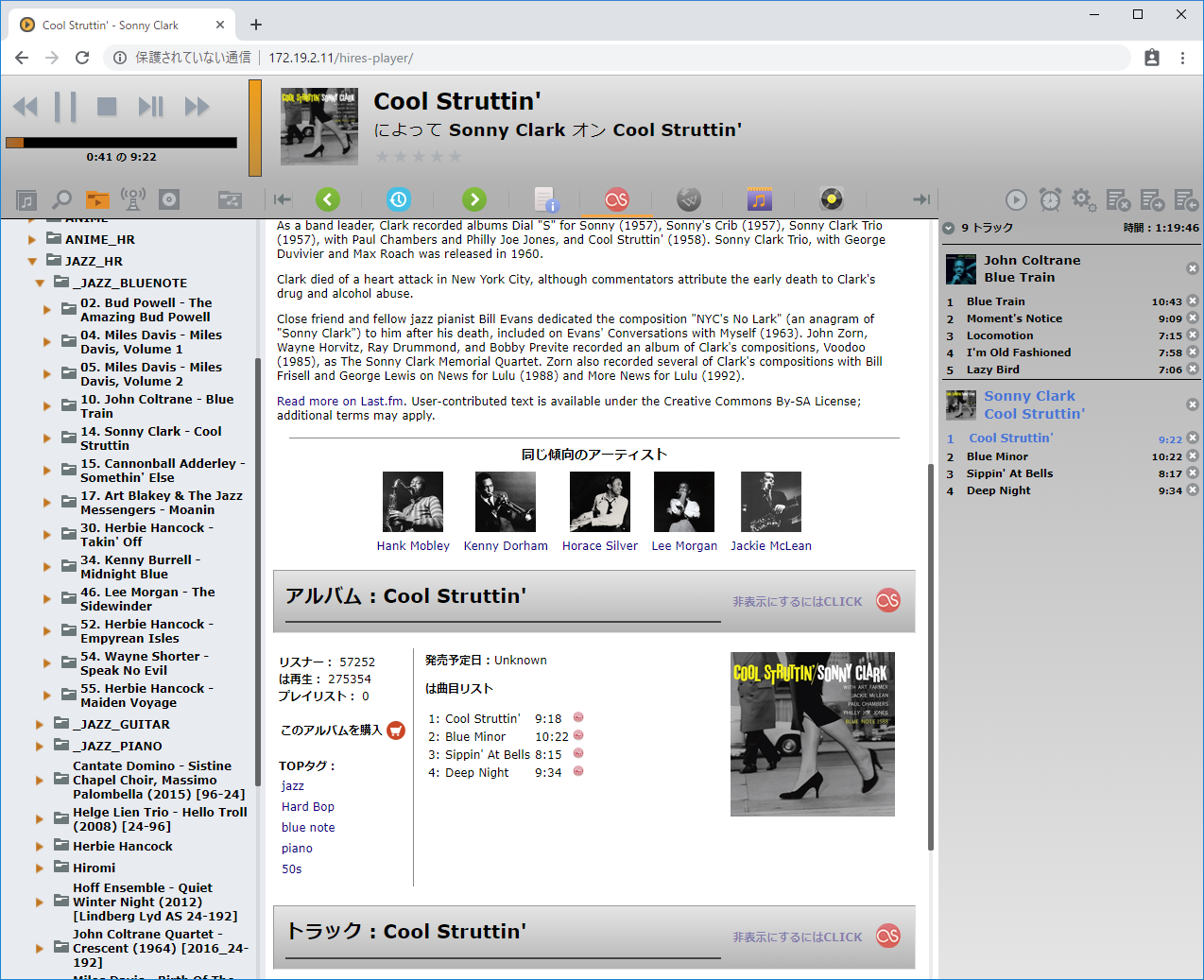Click the Lee Morgan artist thumbnail

coord(684,502)
